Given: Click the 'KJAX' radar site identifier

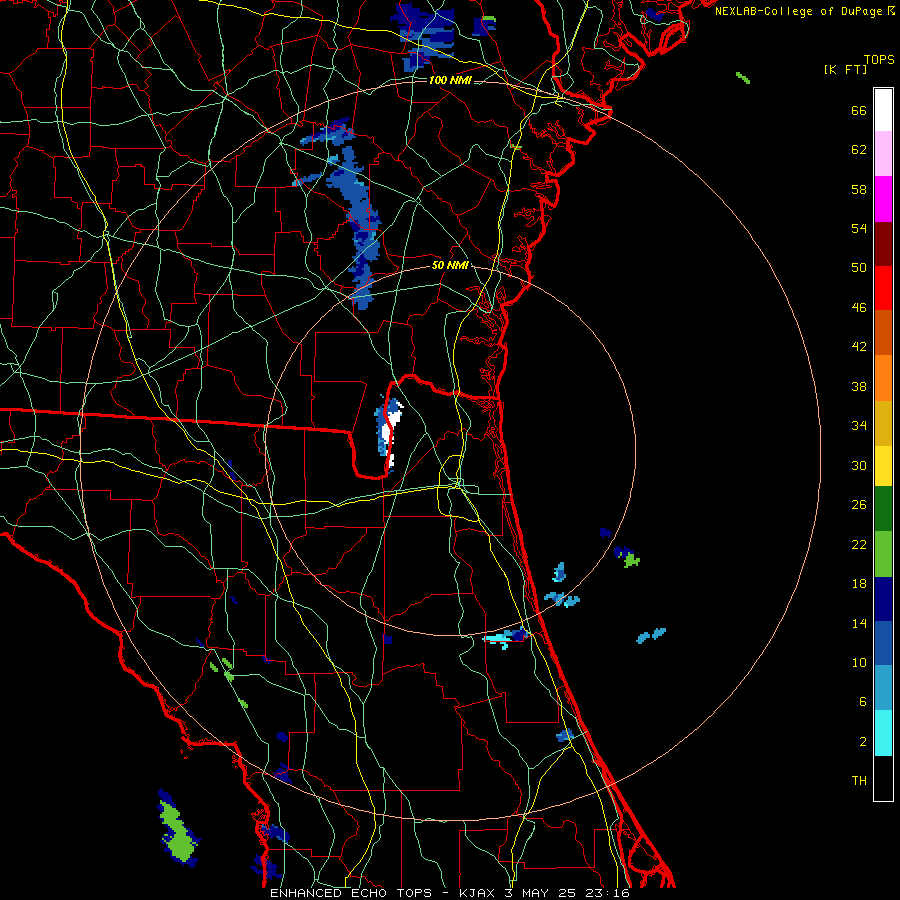Looking at the screenshot, I should [x=478, y=893].
